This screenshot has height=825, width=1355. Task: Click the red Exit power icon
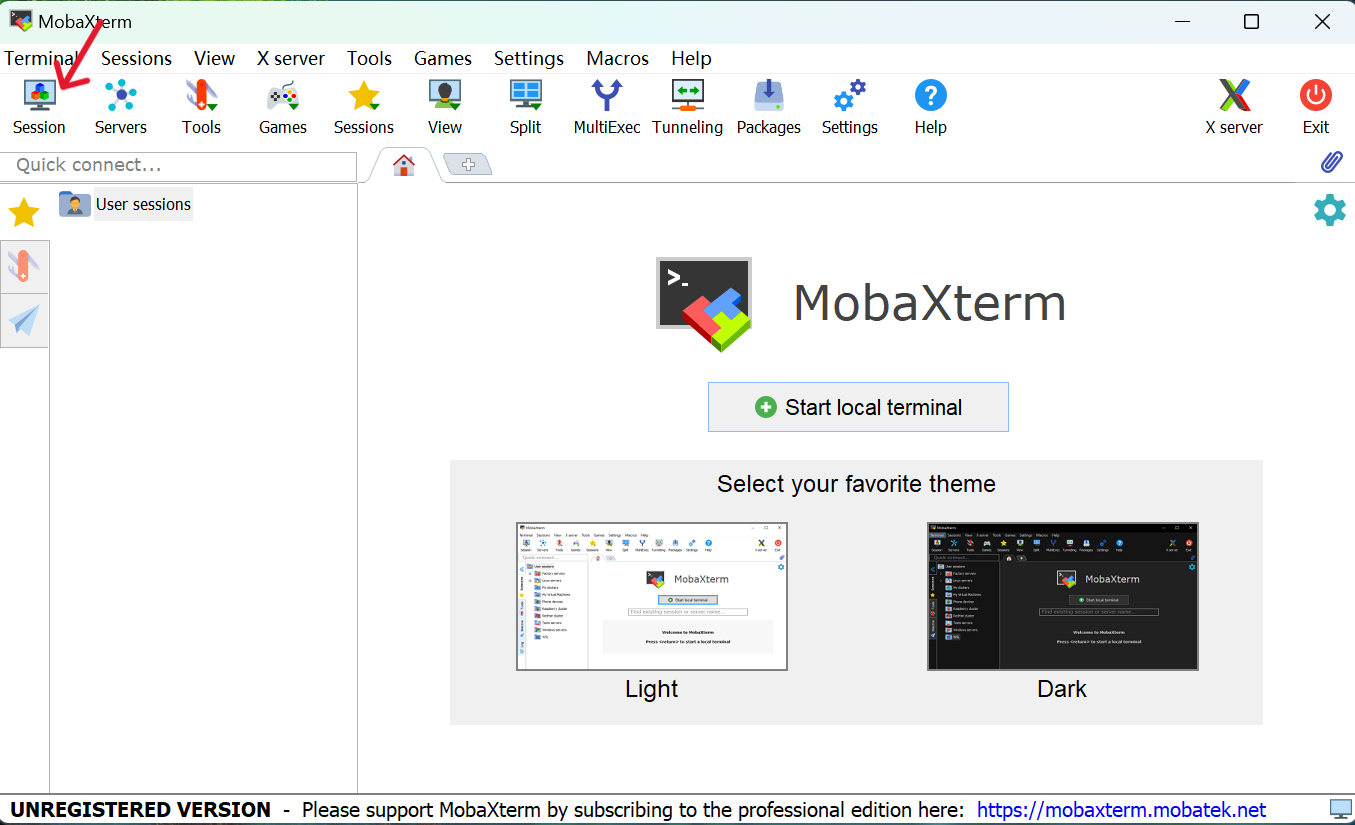[x=1316, y=108]
